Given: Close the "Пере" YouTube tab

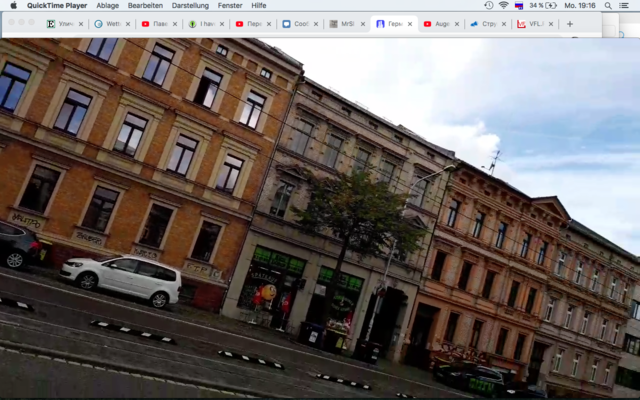Looking at the screenshot, I should pyautogui.click(x=269, y=24).
